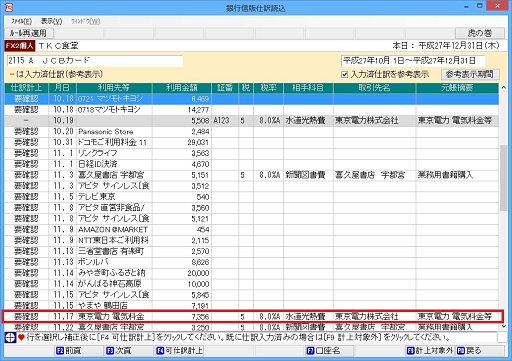Click the 証番 column header

tap(225, 88)
